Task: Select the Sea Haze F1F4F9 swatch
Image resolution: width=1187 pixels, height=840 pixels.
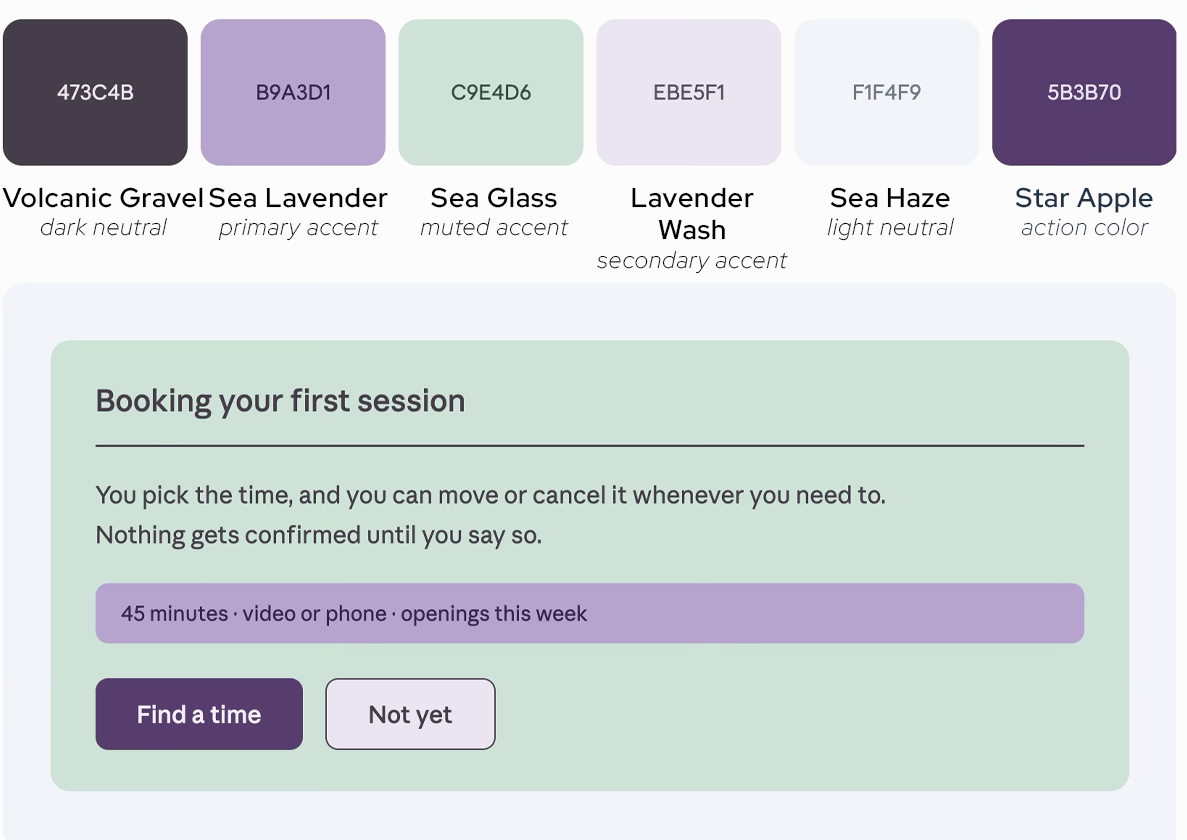Action: [886, 92]
